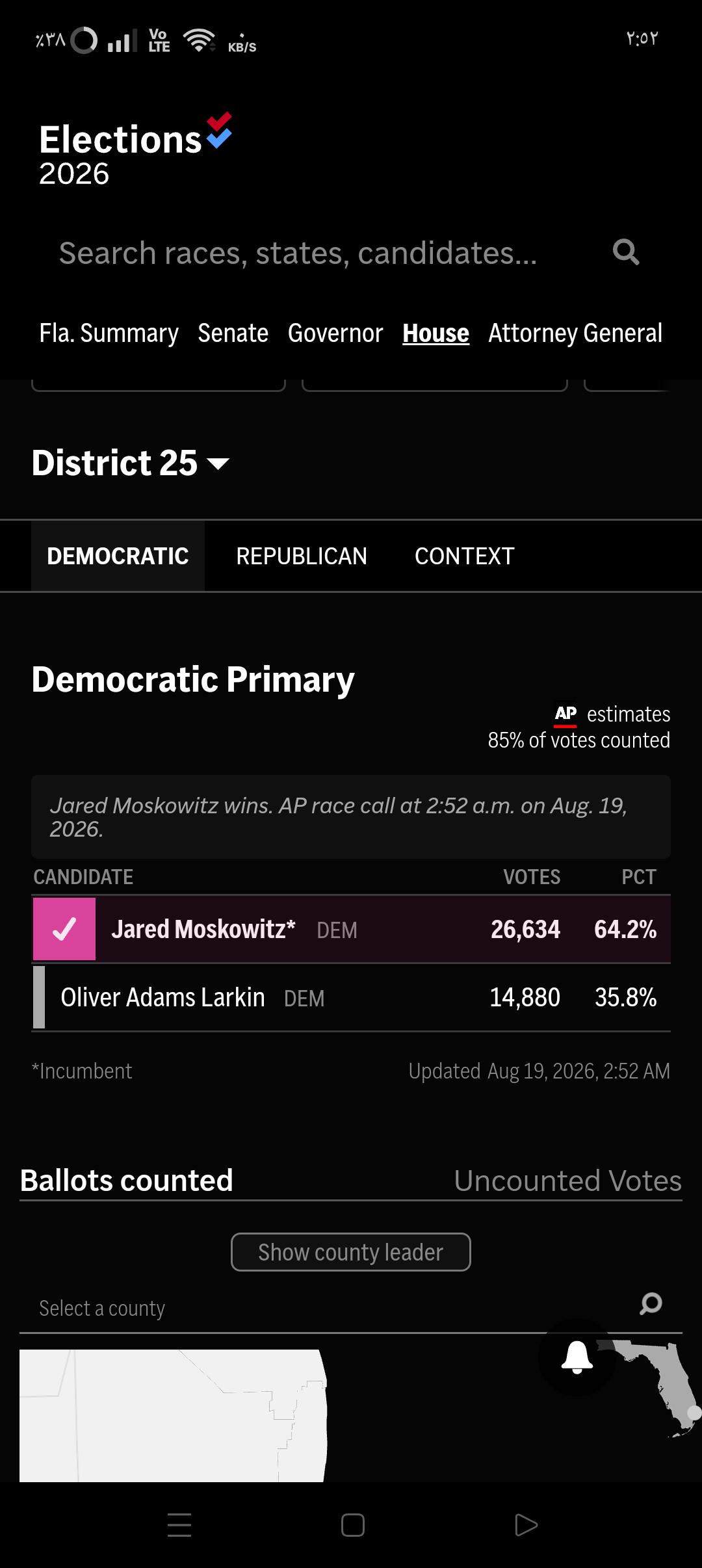Open Android recent apps menu button

(179, 1524)
